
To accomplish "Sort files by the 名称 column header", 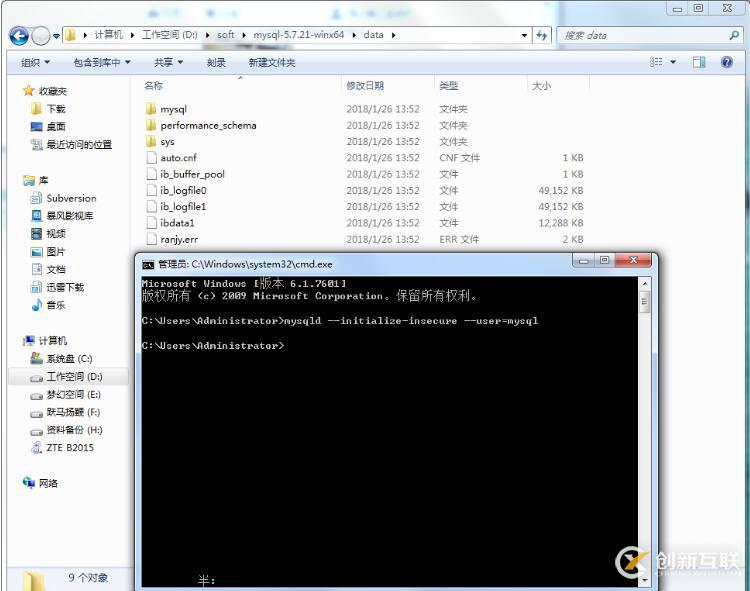I will point(154,86).
